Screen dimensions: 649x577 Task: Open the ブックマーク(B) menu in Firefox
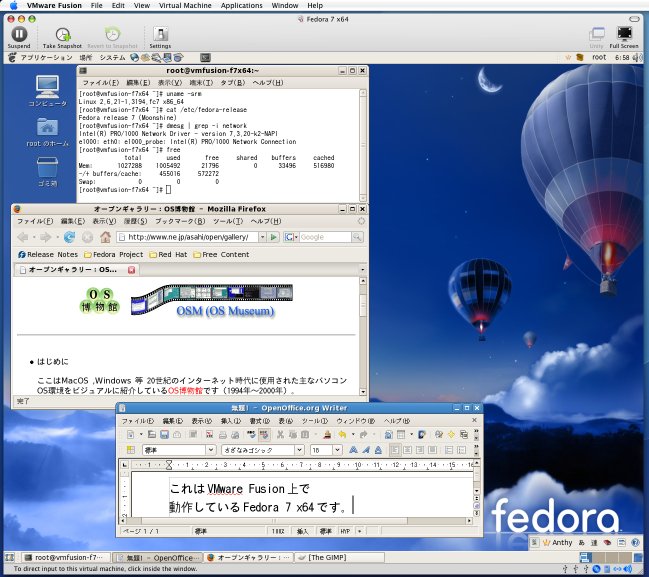[180, 221]
